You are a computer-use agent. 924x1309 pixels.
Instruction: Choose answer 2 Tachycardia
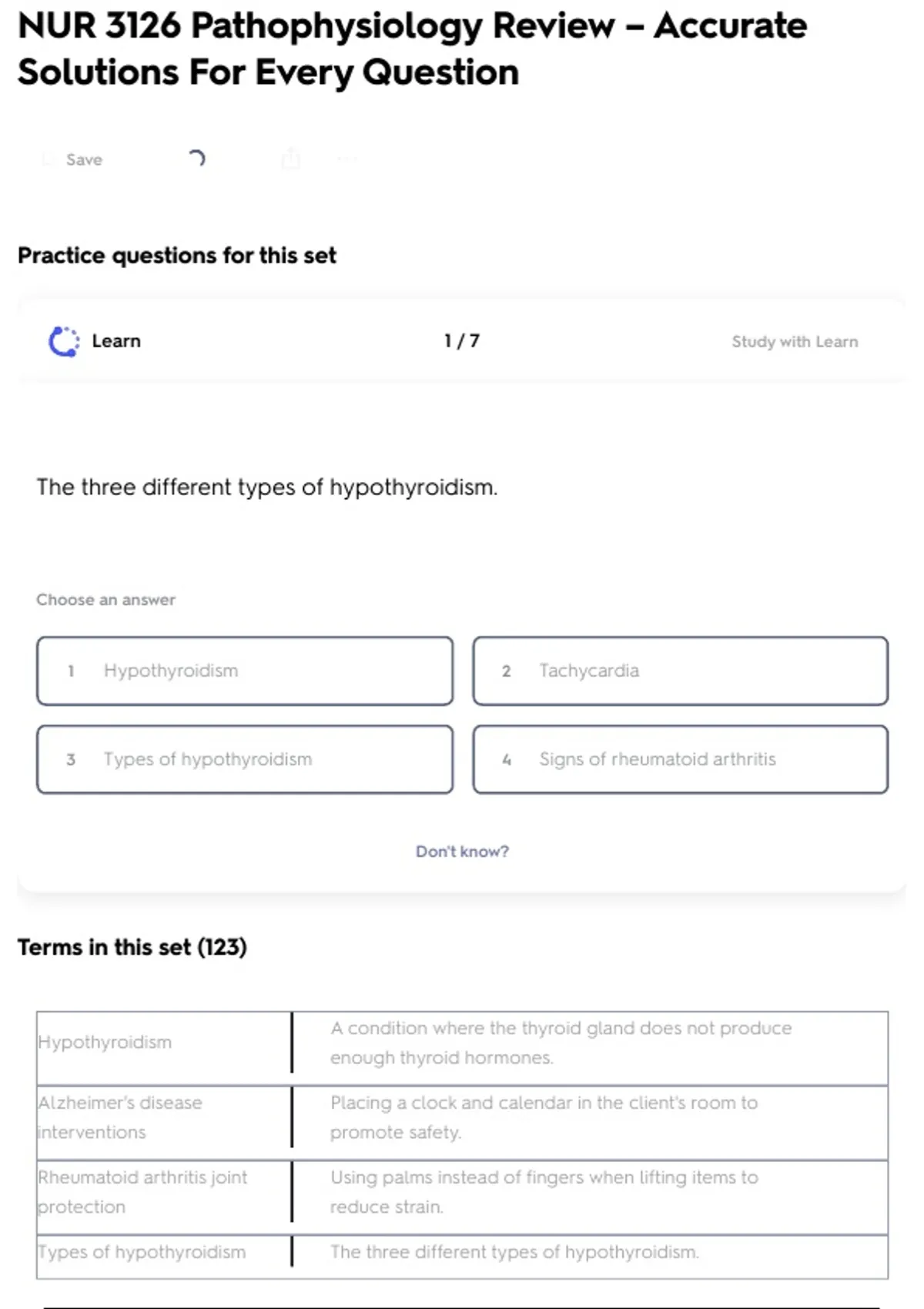pos(680,671)
